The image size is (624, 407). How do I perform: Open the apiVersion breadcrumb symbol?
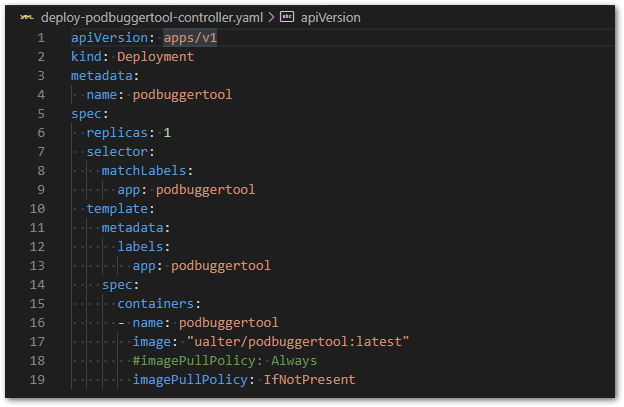pyautogui.click(x=329, y=18)
